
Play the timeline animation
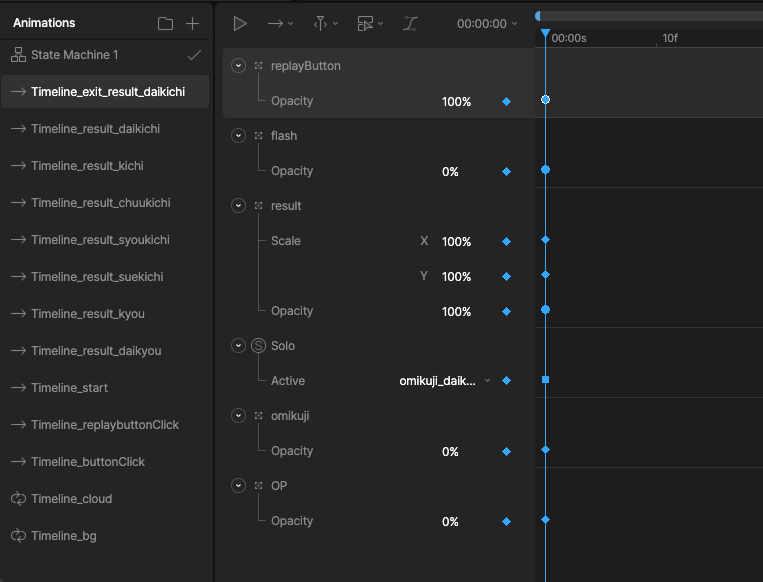(240, 23)
